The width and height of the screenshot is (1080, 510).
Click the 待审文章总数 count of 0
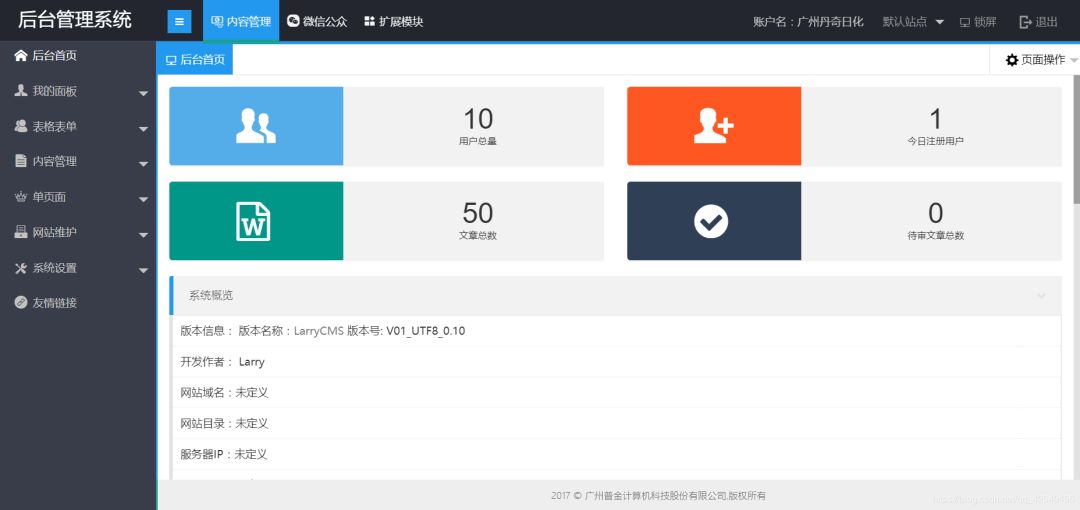[935, 213]
